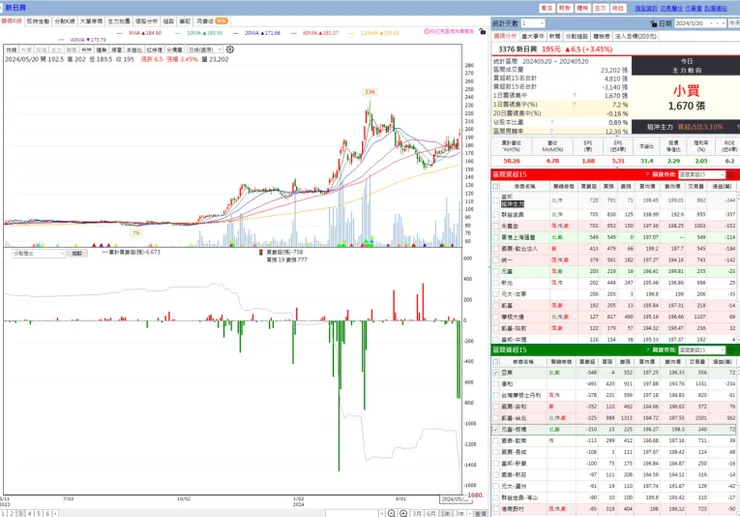This screenshot has width=740, height=517.
Task: Zoom in the chart with the plus magnifier
Action: tap(404, 513)
